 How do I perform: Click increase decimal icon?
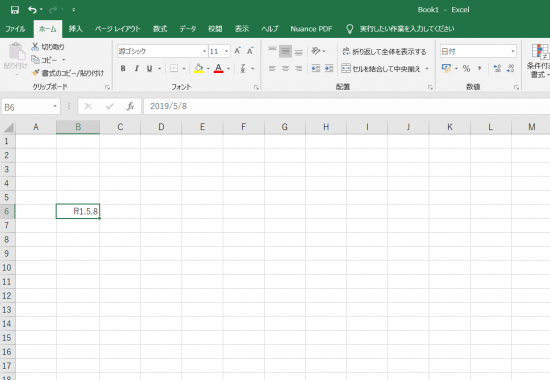[497, 68]
